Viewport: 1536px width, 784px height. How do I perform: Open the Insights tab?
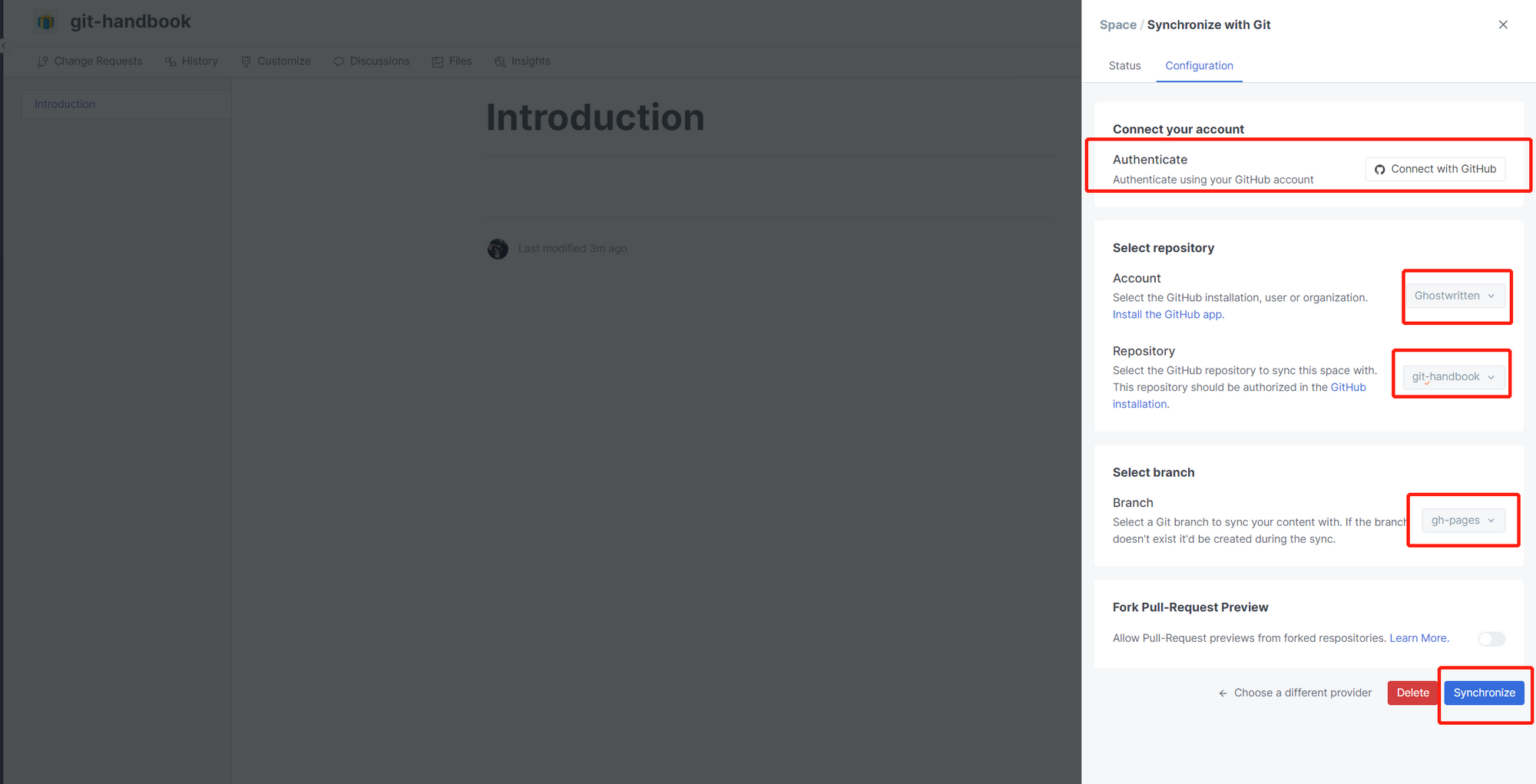tap(522, 61)
